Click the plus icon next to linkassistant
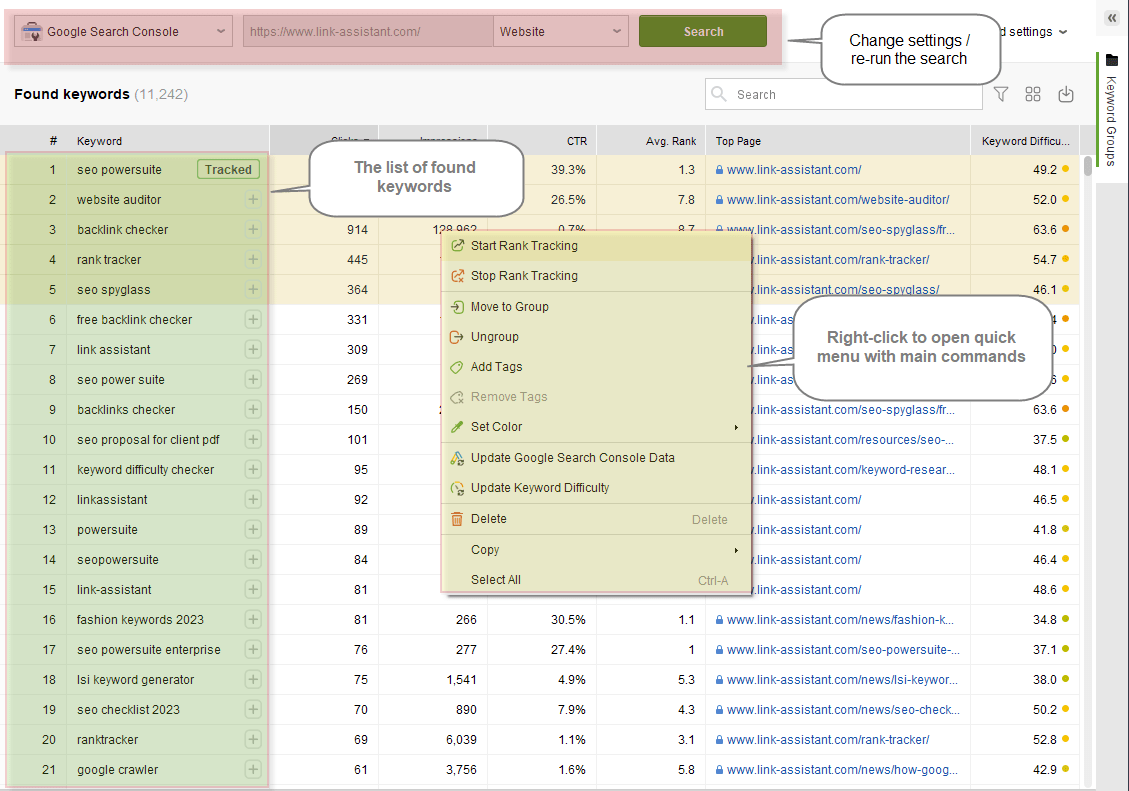The width and height of the screenshot is (1129, 791). 253,500
